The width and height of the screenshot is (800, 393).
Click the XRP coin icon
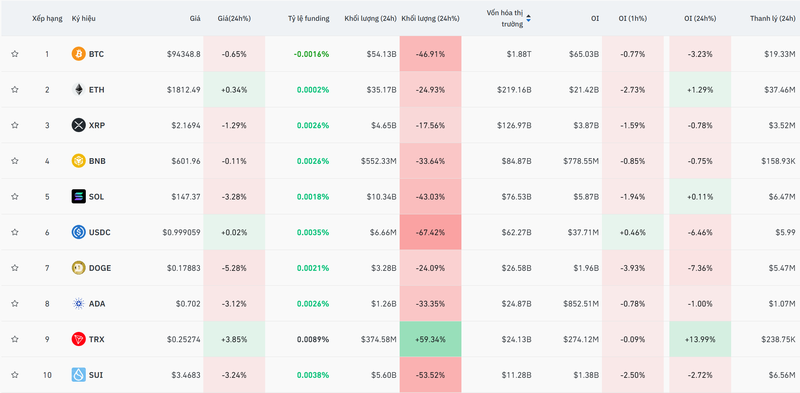pos(79,125)
